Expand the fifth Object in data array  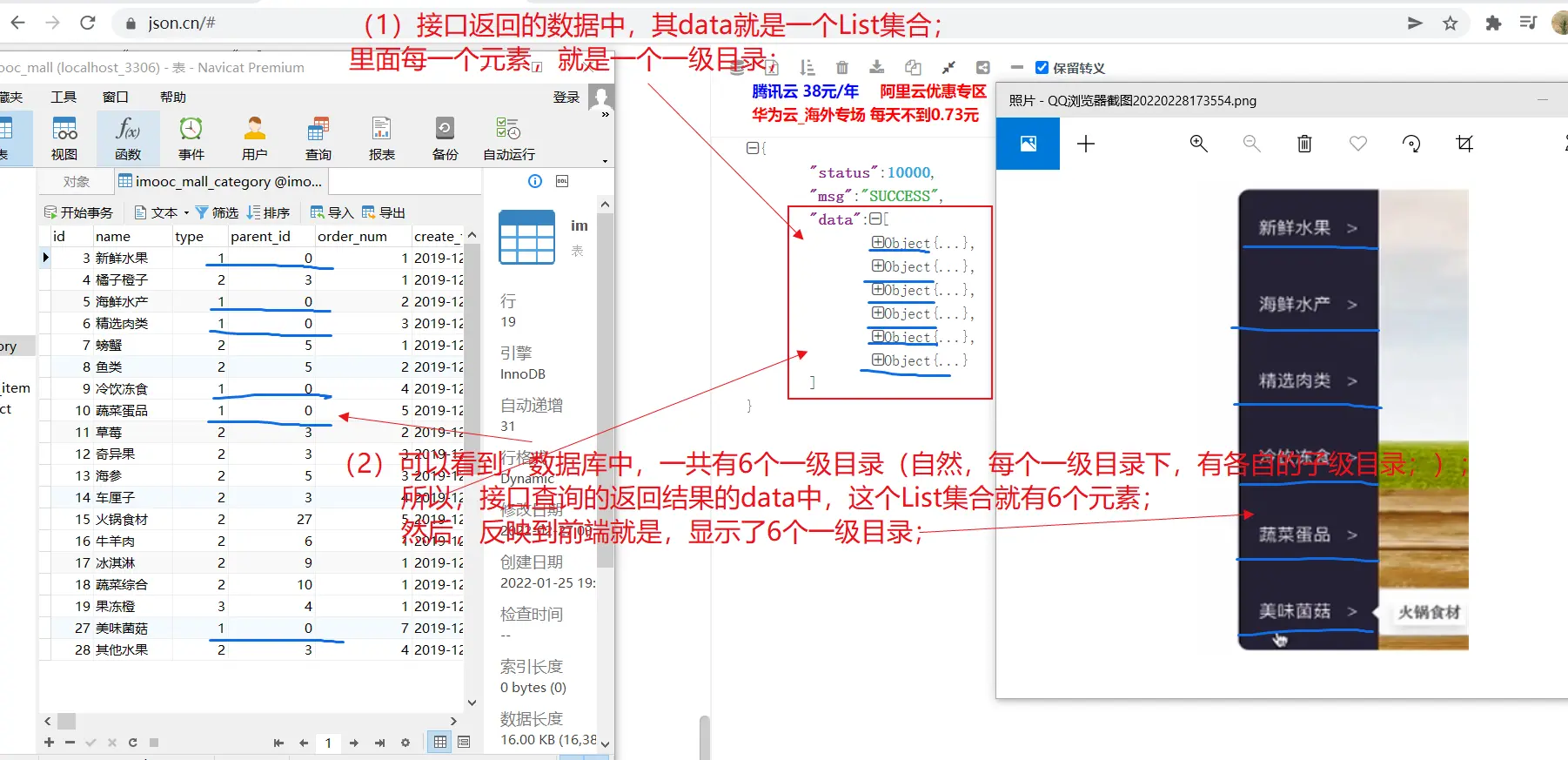[x=878, y=336]
